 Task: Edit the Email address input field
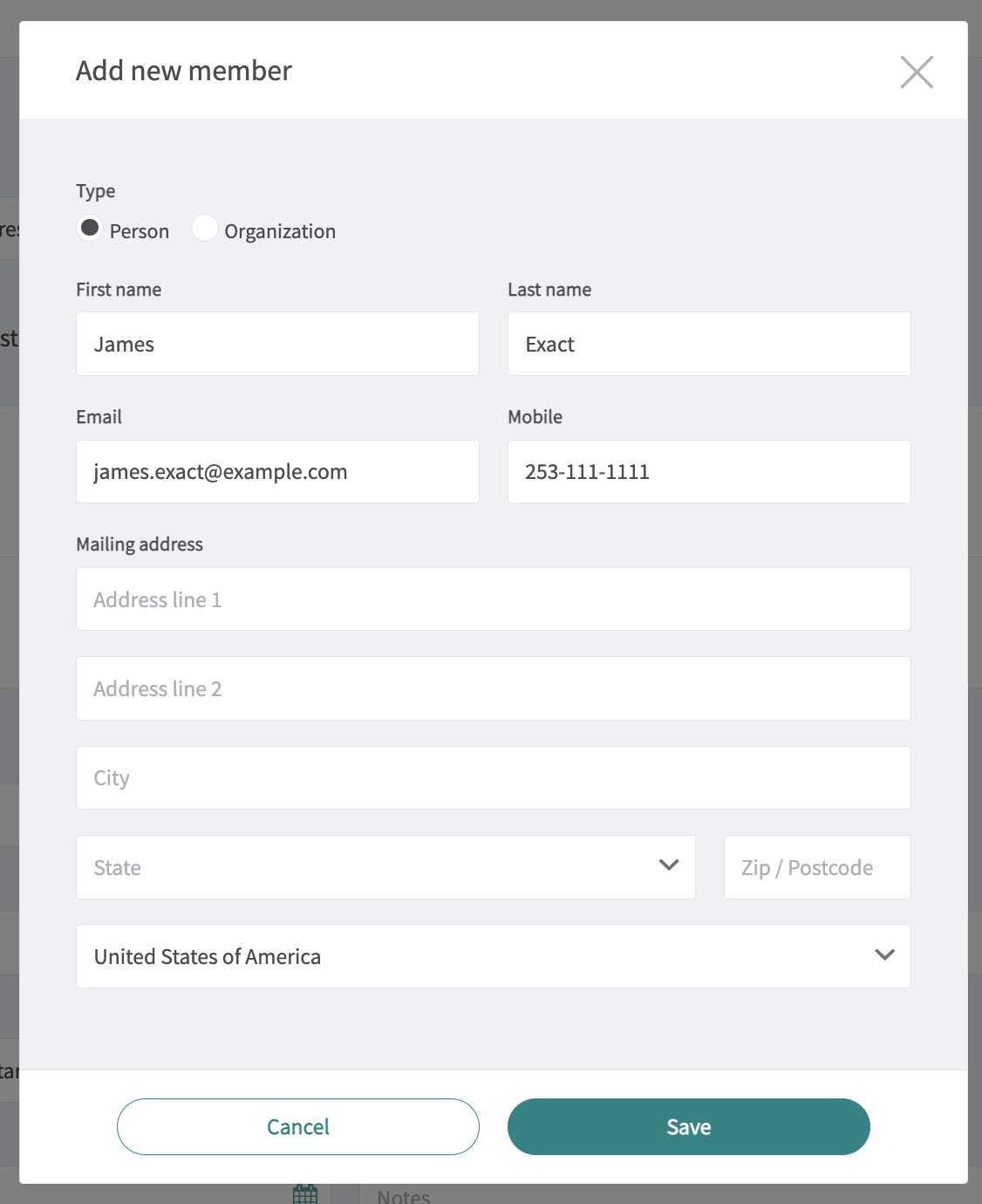click(277, 472)
